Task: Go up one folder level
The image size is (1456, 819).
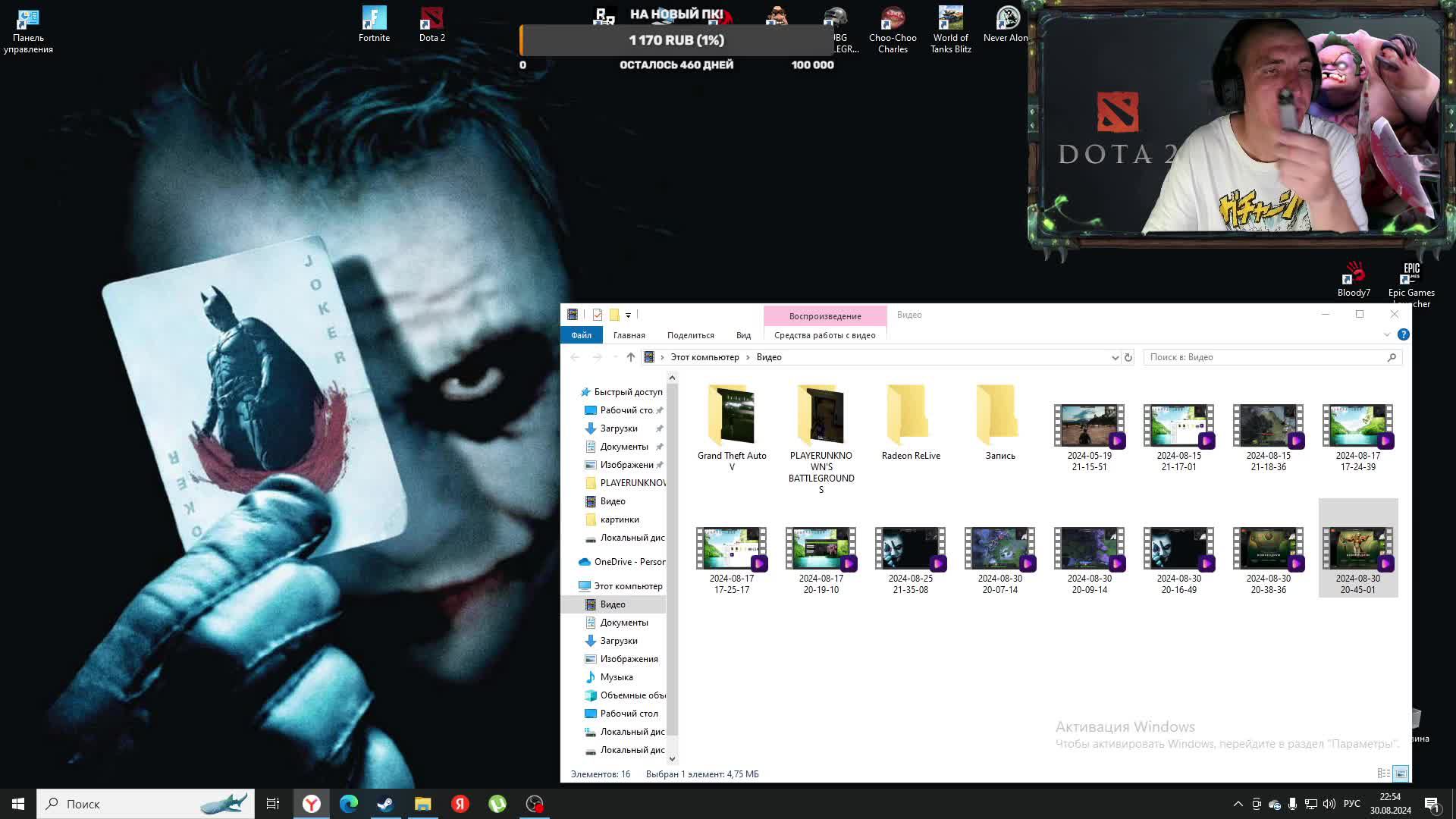Action: point(631,357)
